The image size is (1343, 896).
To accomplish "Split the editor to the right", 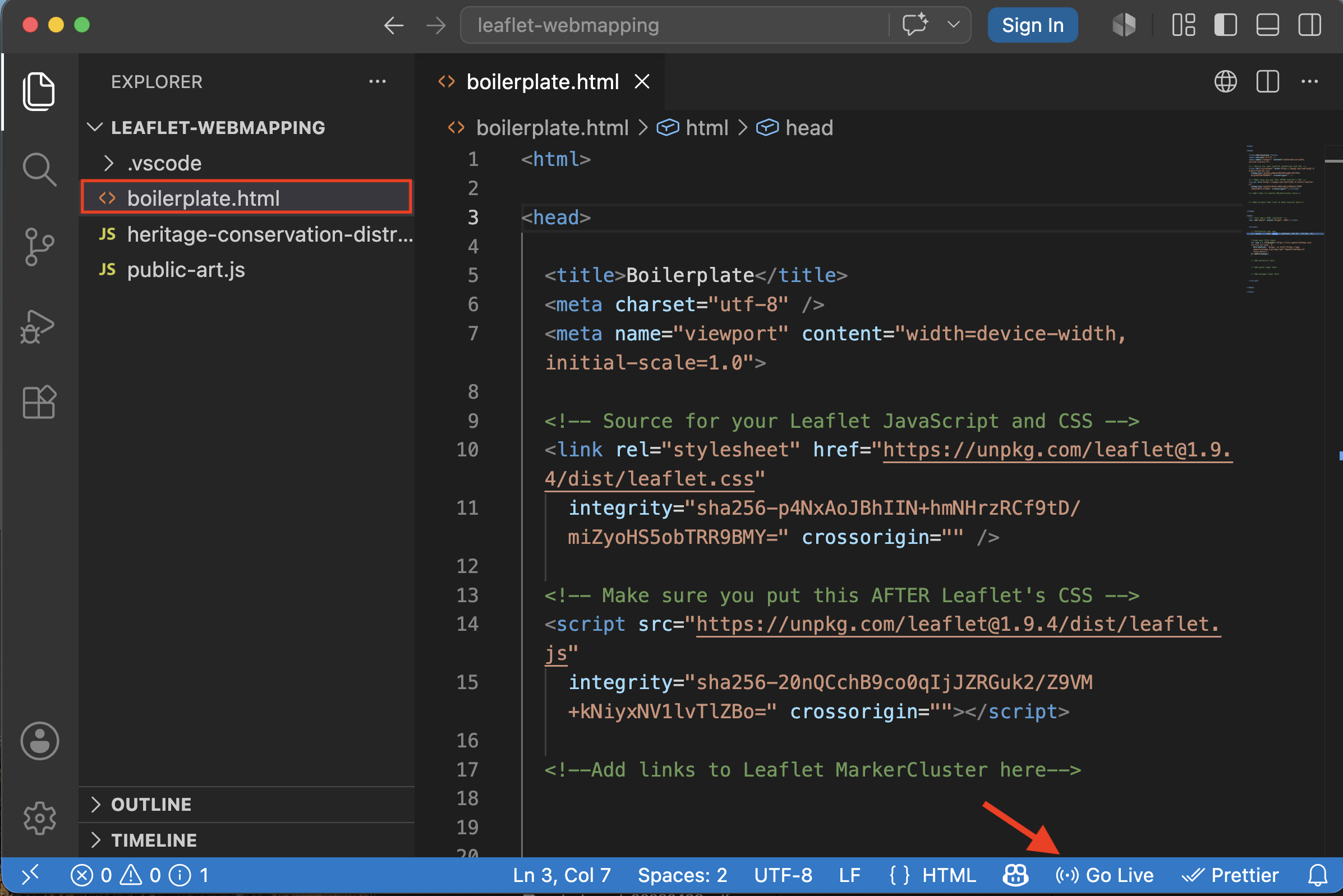I will click(x=1267, y=82).
